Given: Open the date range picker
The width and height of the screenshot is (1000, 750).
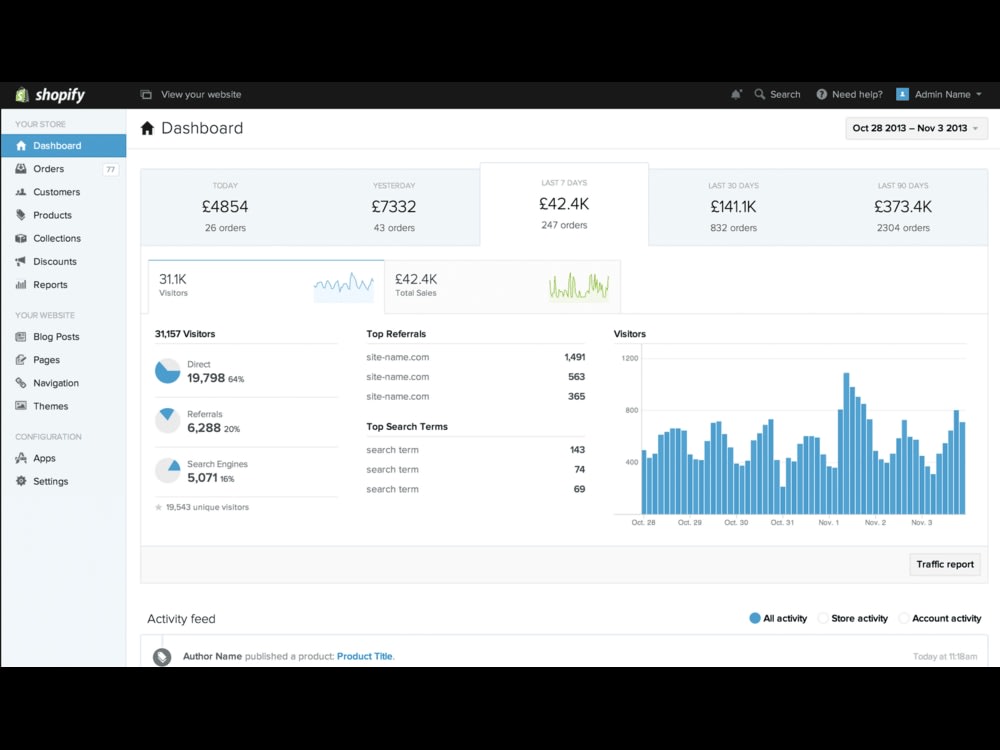Looking at the screenshot, I should (x=915, y=128).
